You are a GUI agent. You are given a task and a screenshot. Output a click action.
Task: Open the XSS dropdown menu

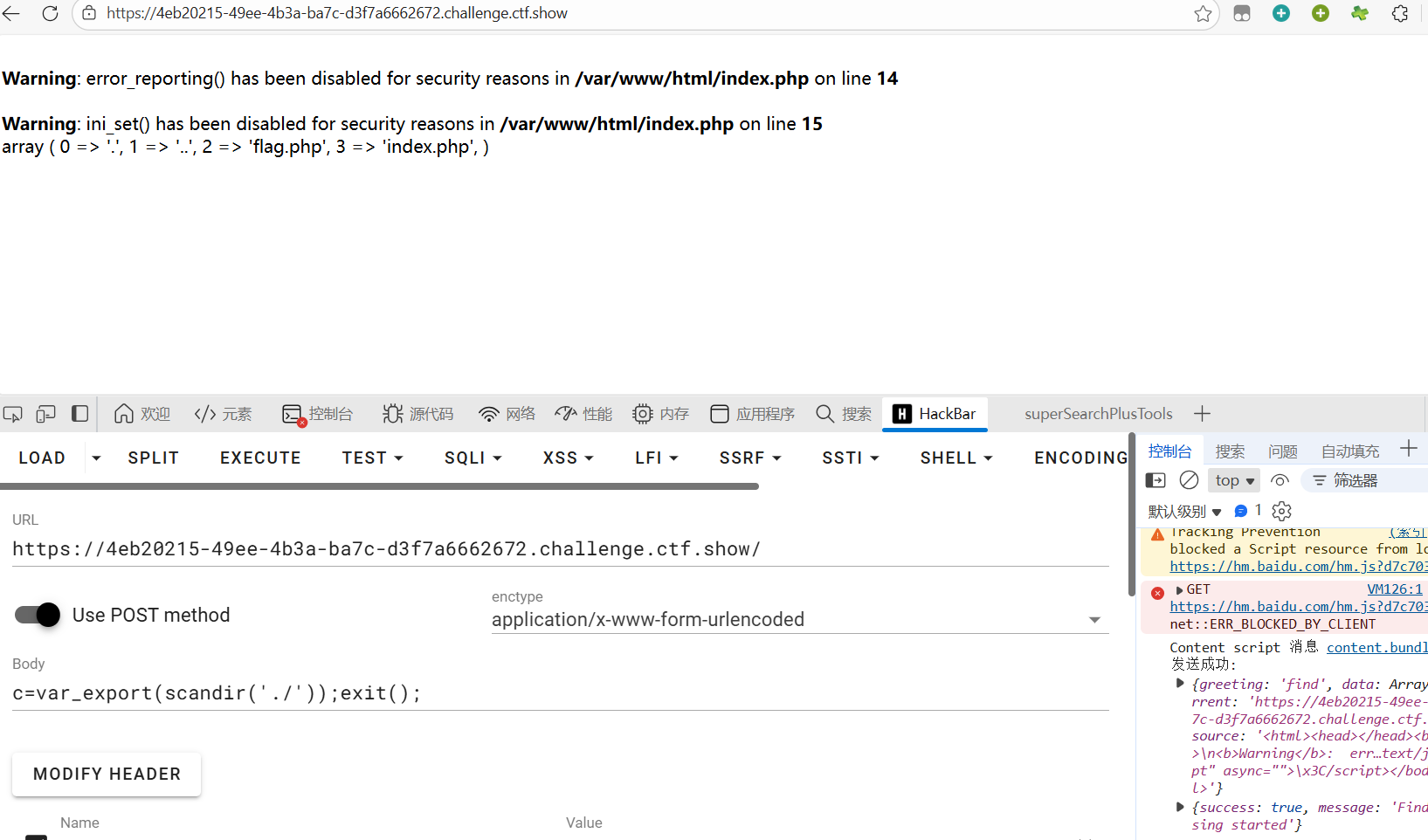569,458
